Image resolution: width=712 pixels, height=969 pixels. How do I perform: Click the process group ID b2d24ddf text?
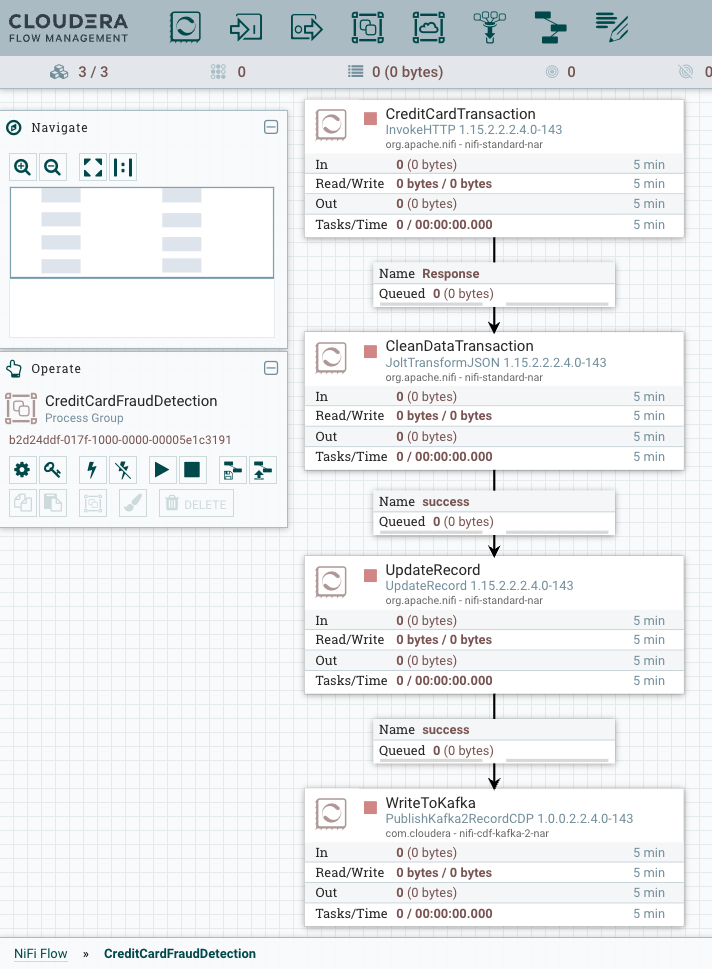pyautogui.click(x=120, y=440)
